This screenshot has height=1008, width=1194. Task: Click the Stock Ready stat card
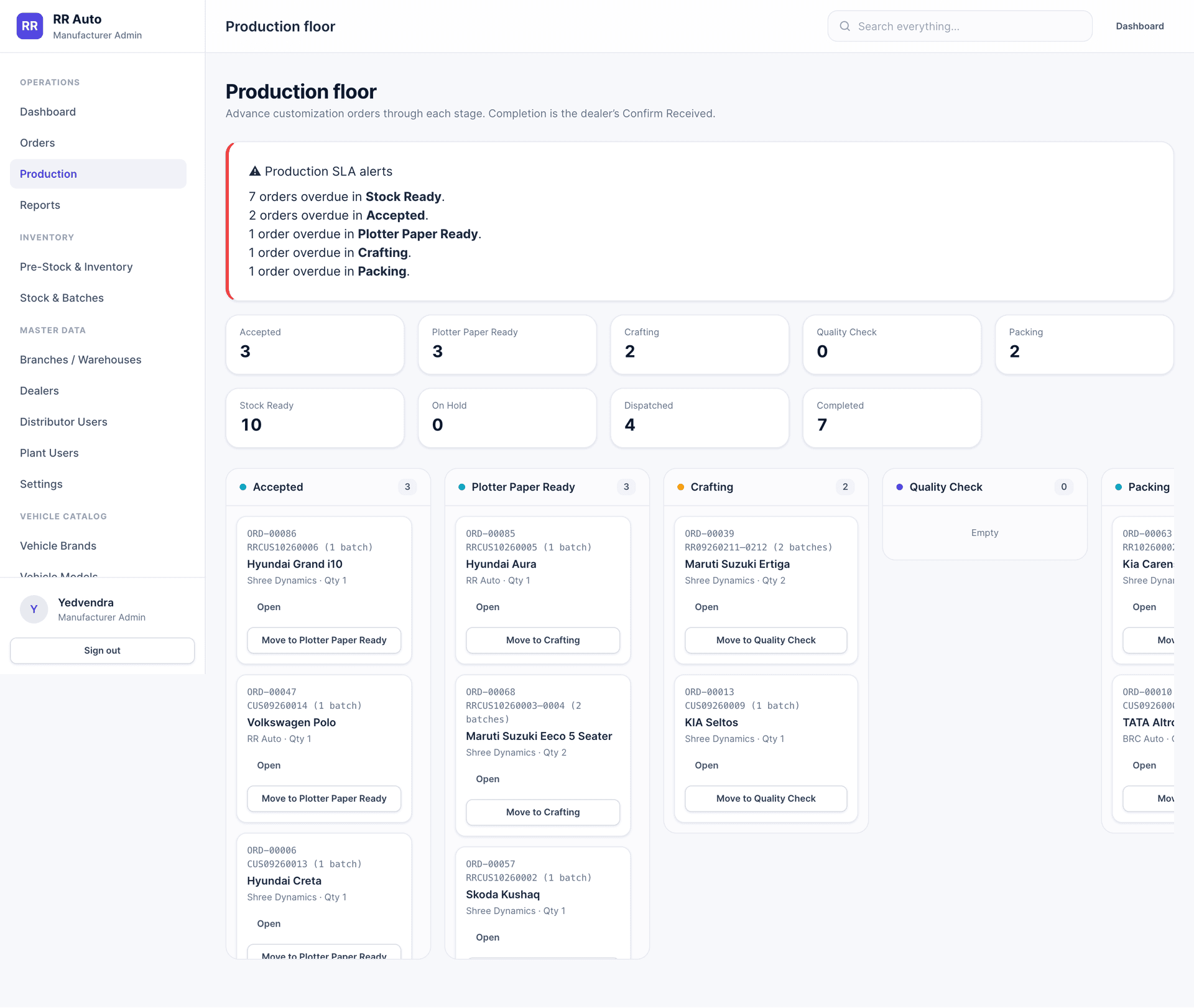[x=315, y=418]
